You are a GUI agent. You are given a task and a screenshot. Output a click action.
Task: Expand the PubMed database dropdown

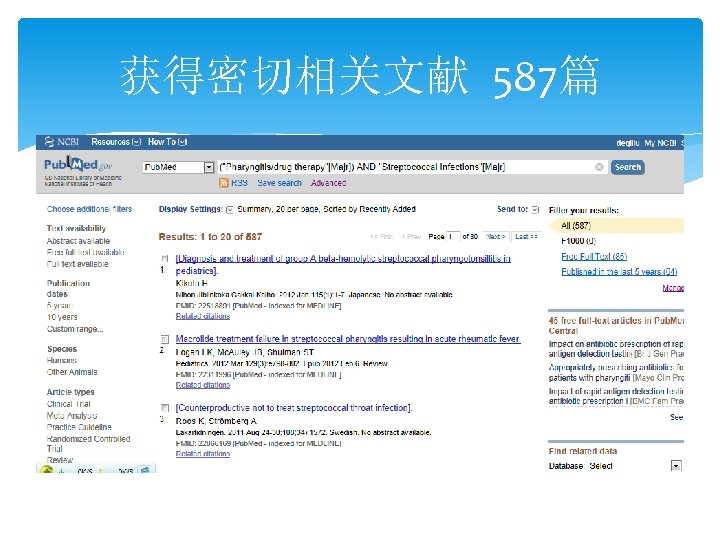pyautogui.click(x=208, y=167)
